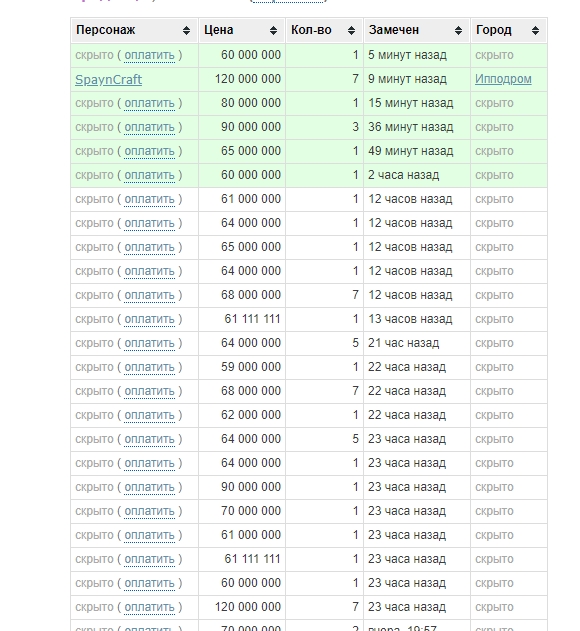This screenshot has height=631, width=580.
Task: Click оплатить in the 59 000 000 row
Action: [149, 367]
